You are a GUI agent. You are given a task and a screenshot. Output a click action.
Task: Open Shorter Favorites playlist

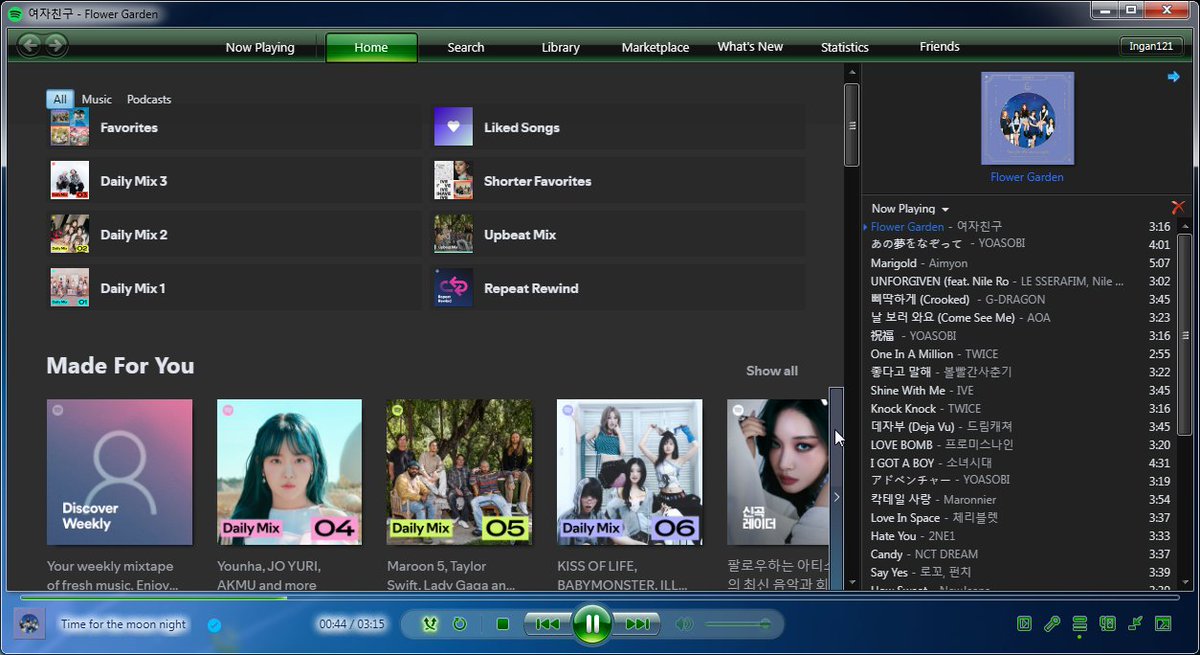618,181
